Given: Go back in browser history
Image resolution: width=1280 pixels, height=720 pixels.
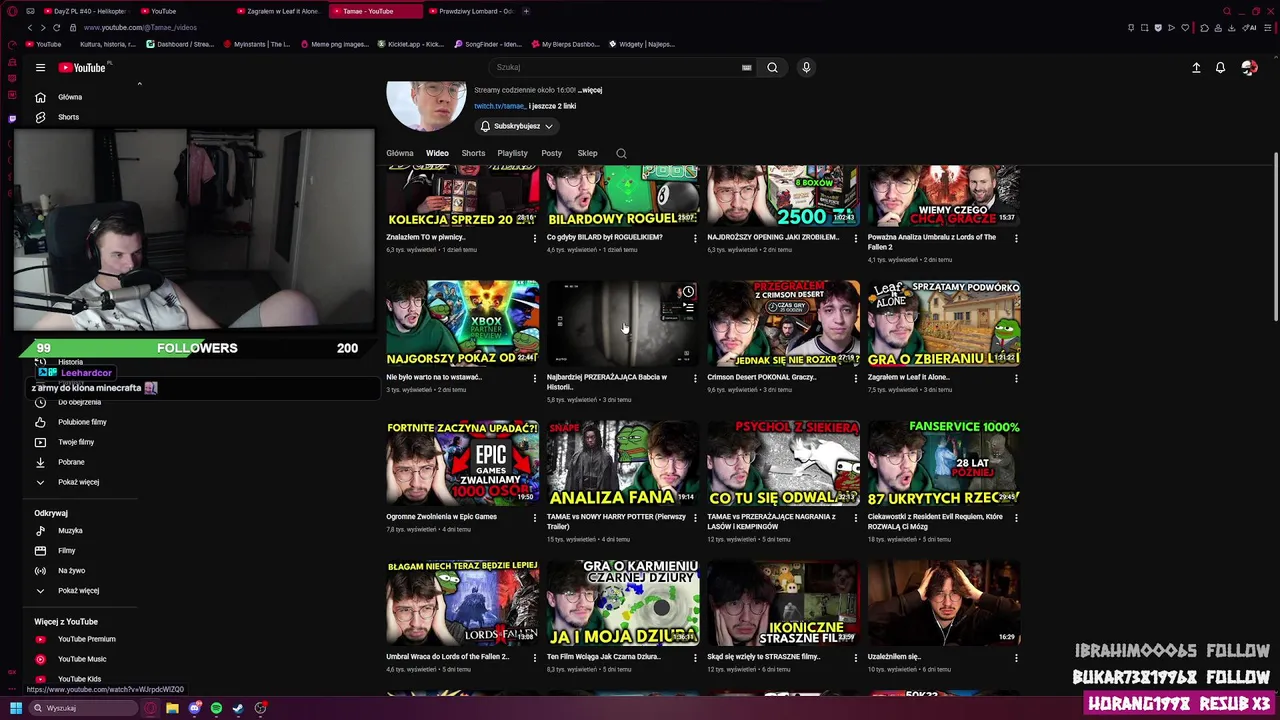Looking at the screenshot, I should (30, 27).
